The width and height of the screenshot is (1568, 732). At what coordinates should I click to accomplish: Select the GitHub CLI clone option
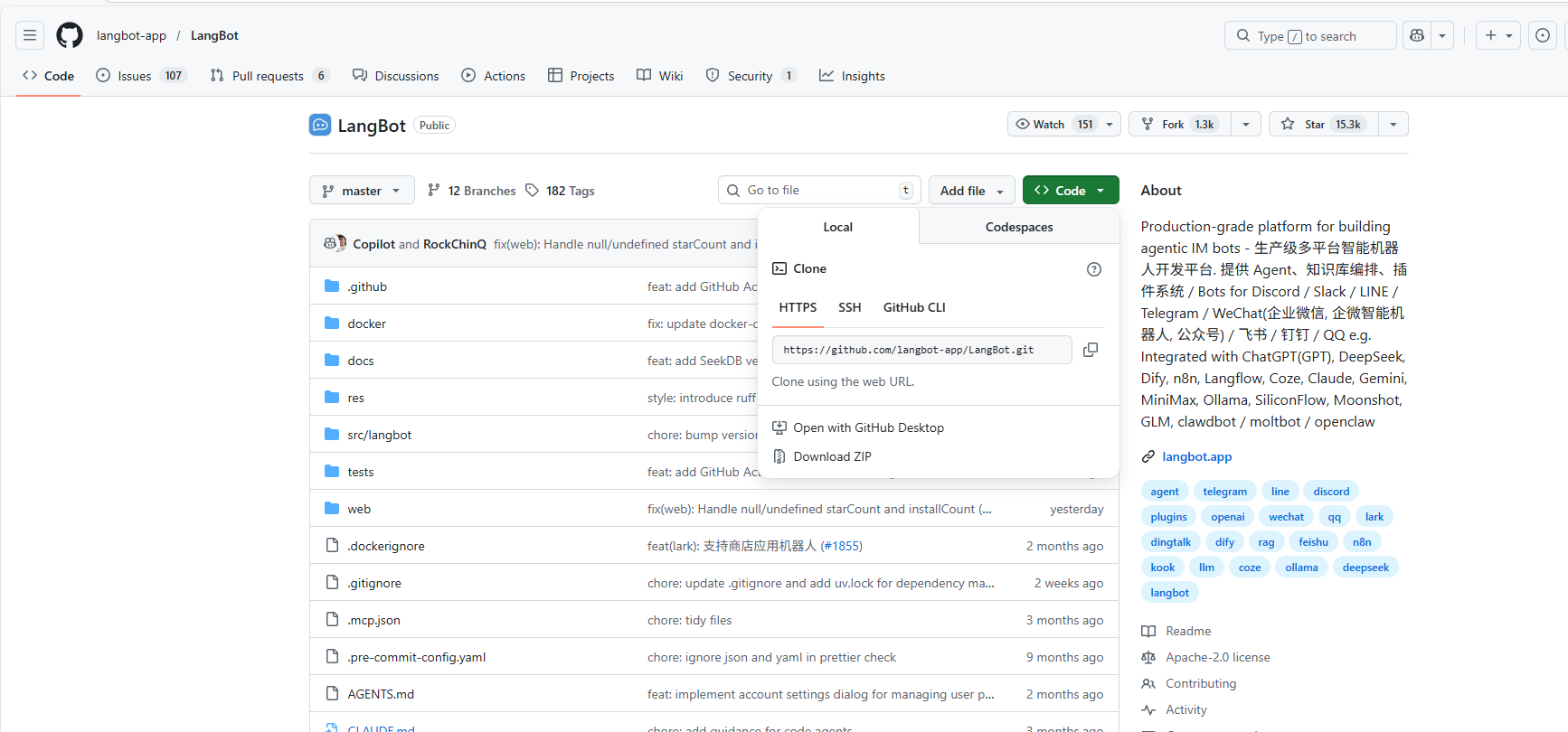pyautogui.click(x=914, y=307)
